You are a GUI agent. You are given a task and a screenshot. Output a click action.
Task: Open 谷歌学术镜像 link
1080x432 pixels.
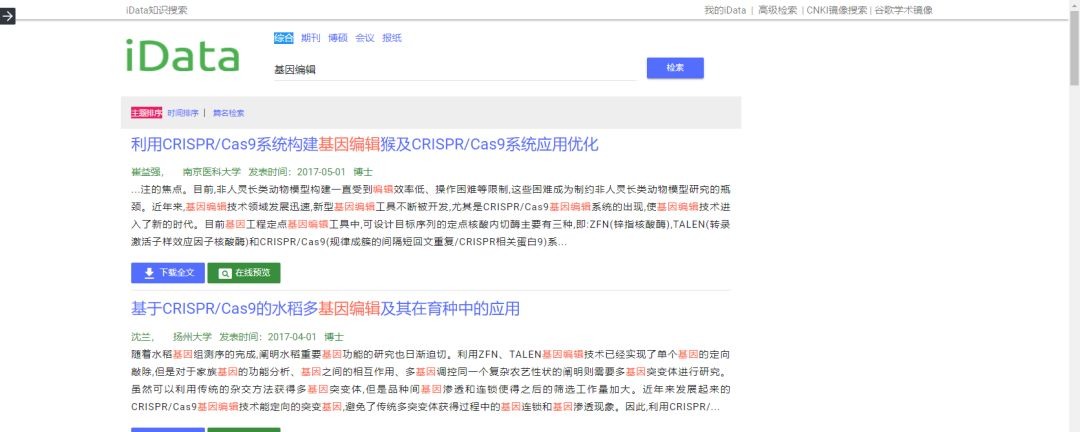click(x=903, y=10)
